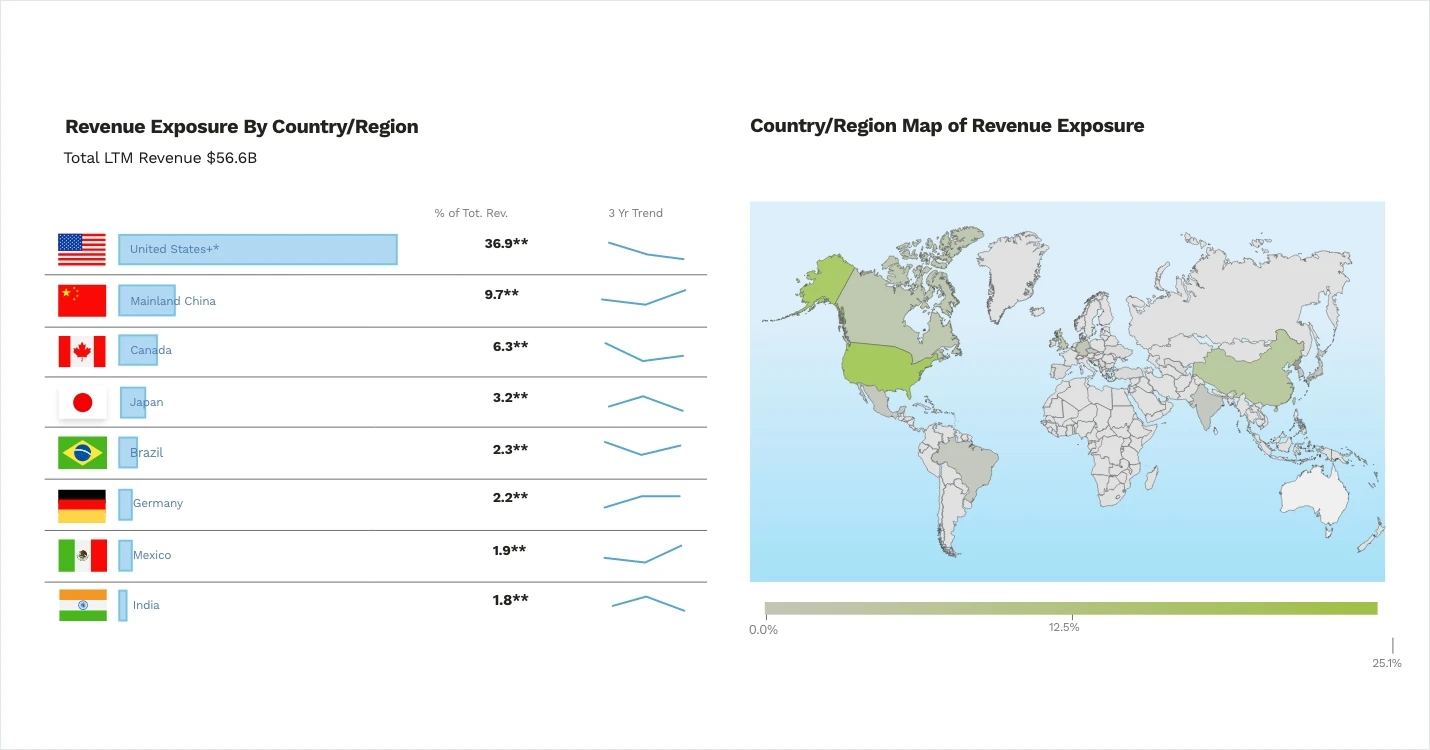Toggle the United States+* highlighted bar
This screenshot has width=1430, height=750.
[x=256, y=249]
